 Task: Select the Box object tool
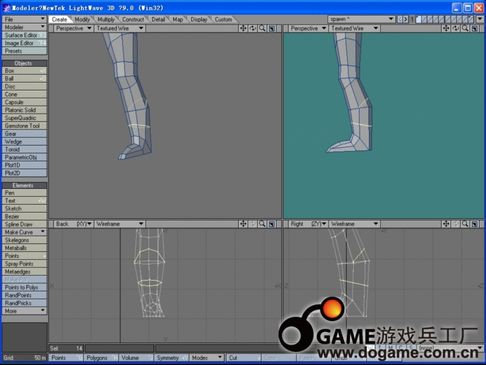tap(24, 71)
